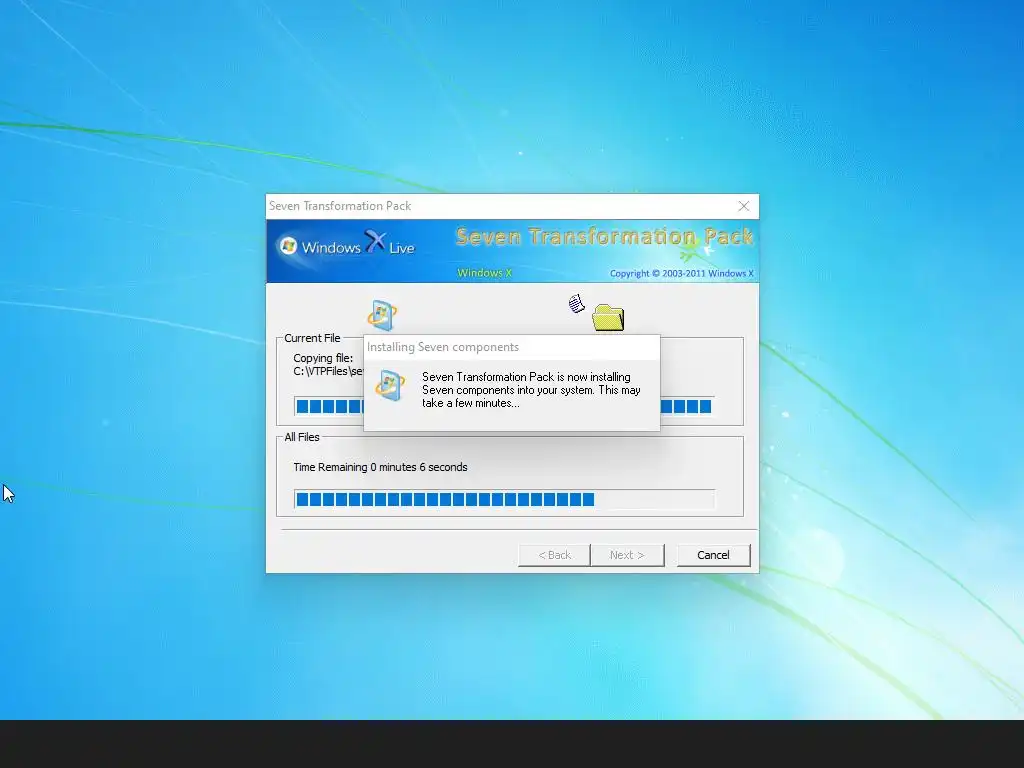
Task: Close the Seven Transformation Pack window
Action: point(743,206)
